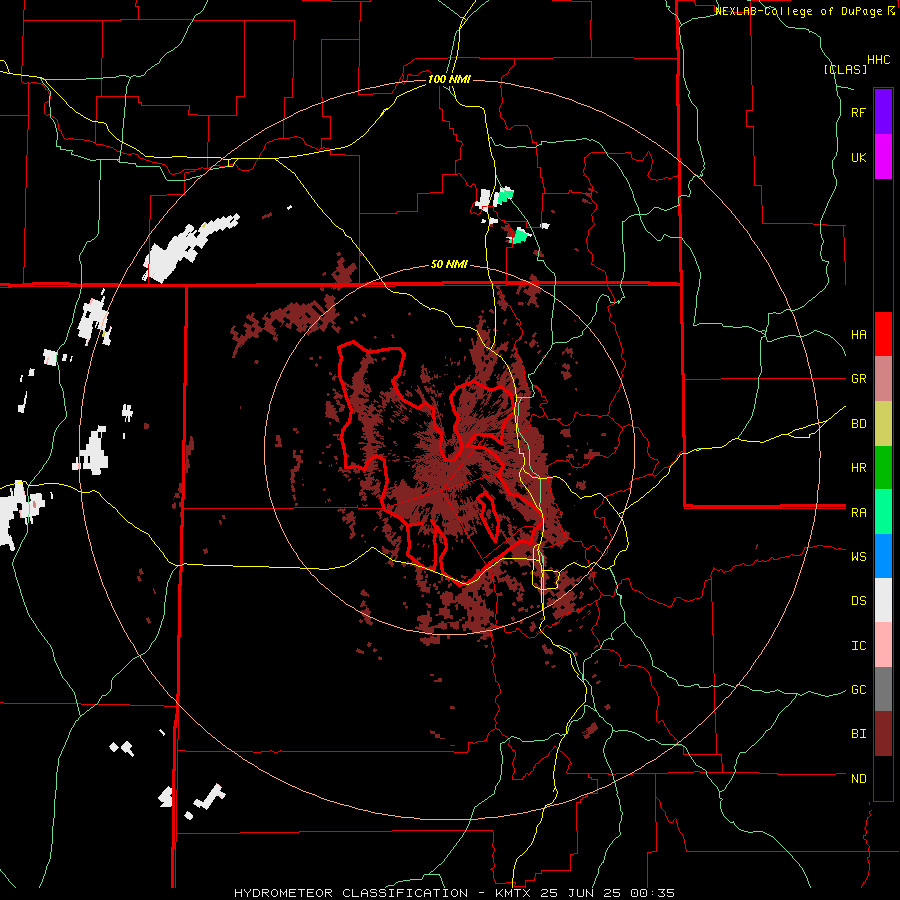The height and width of the screenshot is (900, 900).
Task: Click the GC legend label
Action: (x=858, y=690)
